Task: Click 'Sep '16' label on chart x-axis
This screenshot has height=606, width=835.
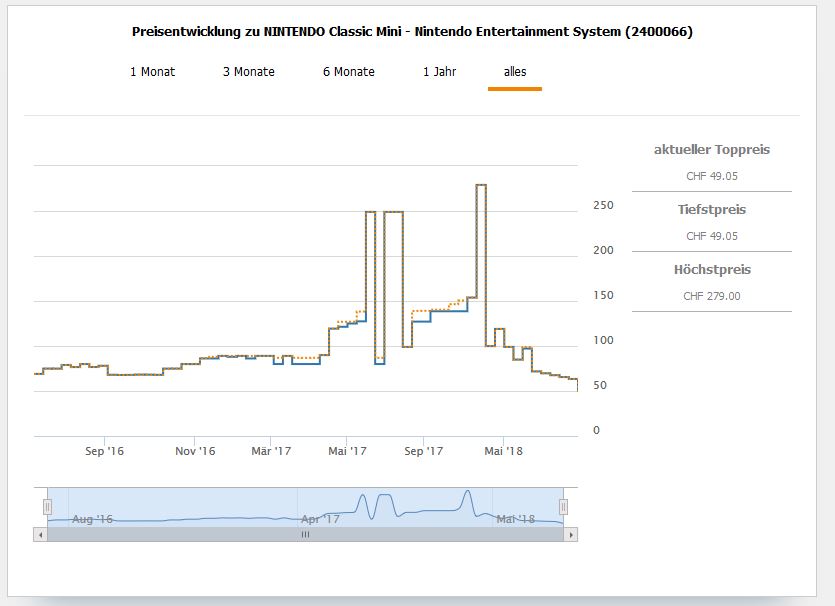Action: pos(104,452)
